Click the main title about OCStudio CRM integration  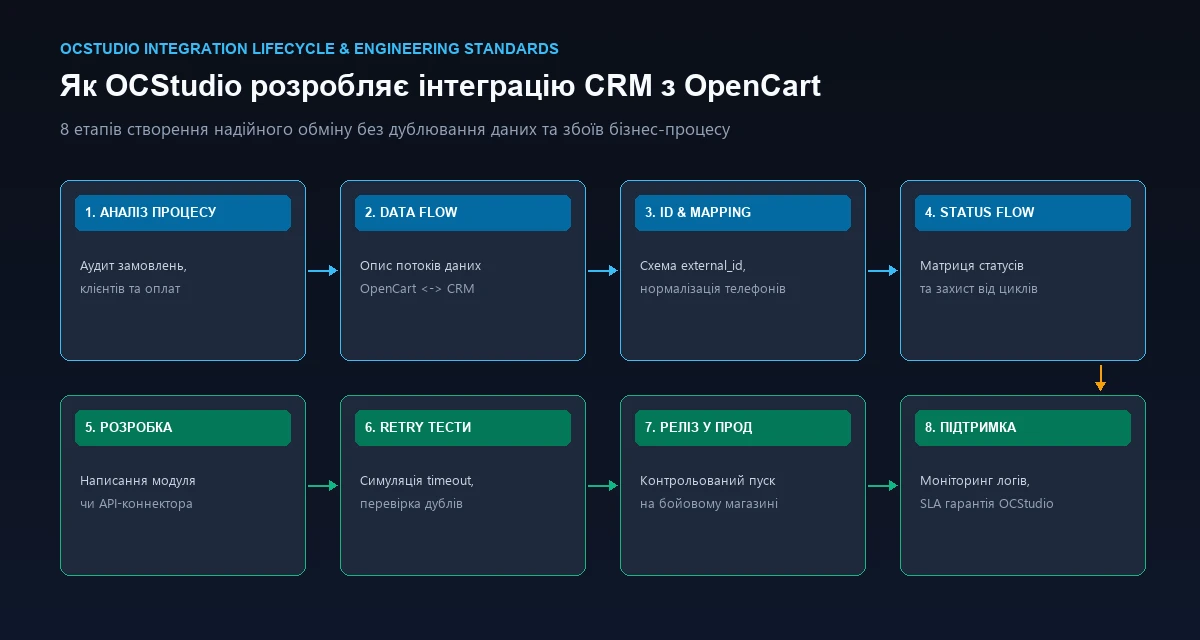point(440,86)
